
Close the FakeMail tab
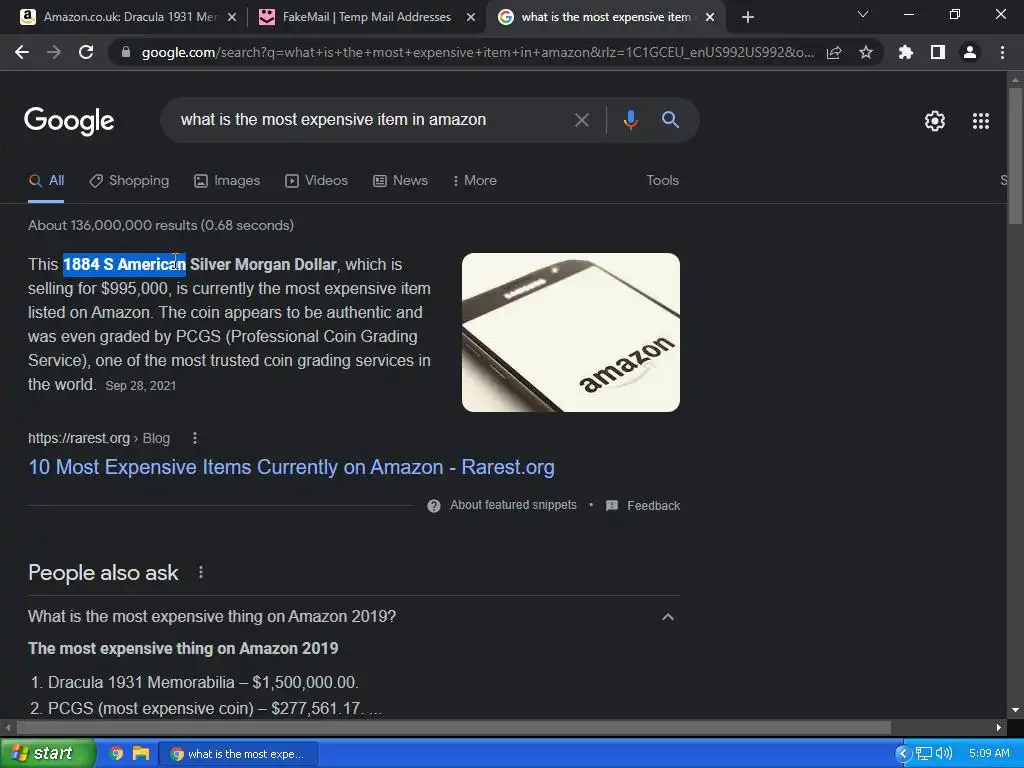tap(471, 17)
